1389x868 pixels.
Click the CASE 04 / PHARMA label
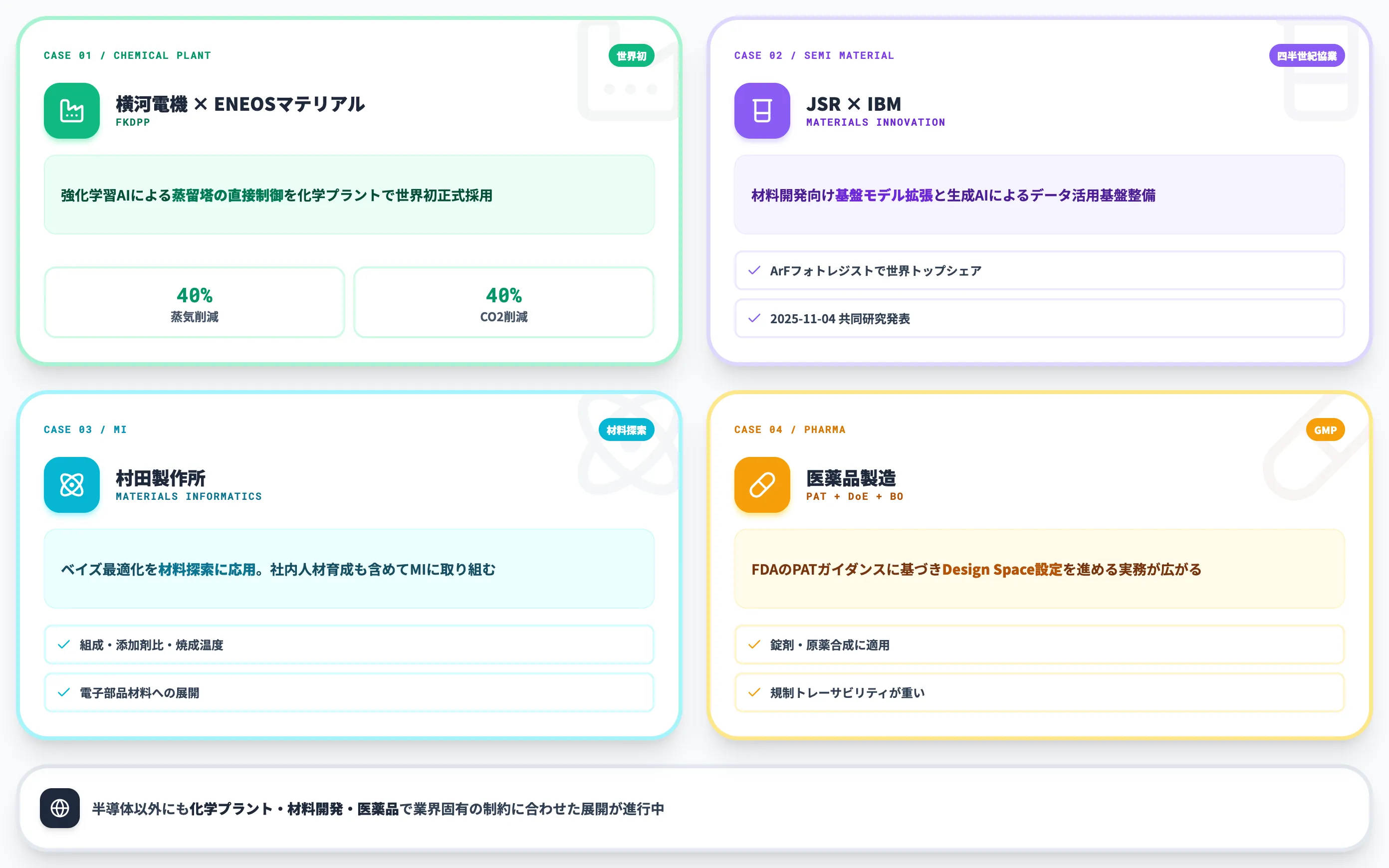(790, 430)
